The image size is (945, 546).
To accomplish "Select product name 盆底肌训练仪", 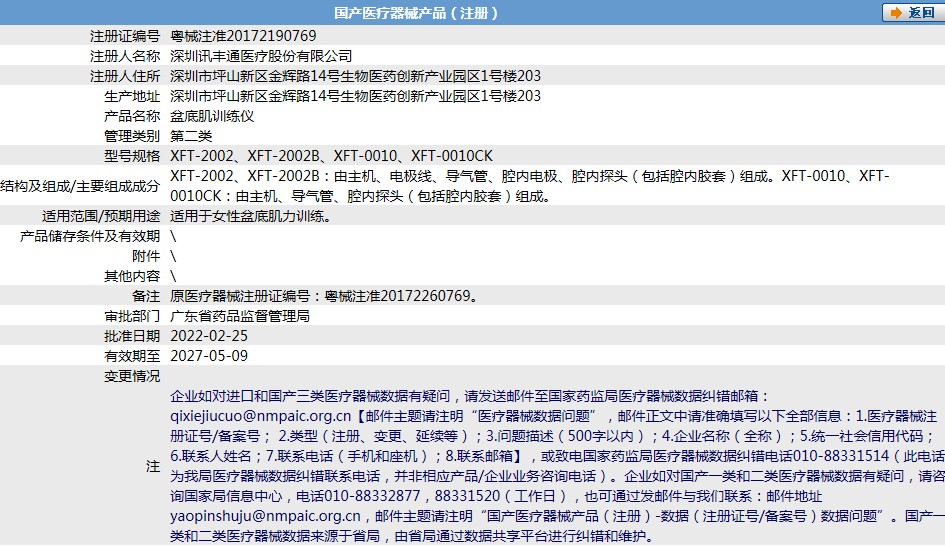I will point(212,116).
